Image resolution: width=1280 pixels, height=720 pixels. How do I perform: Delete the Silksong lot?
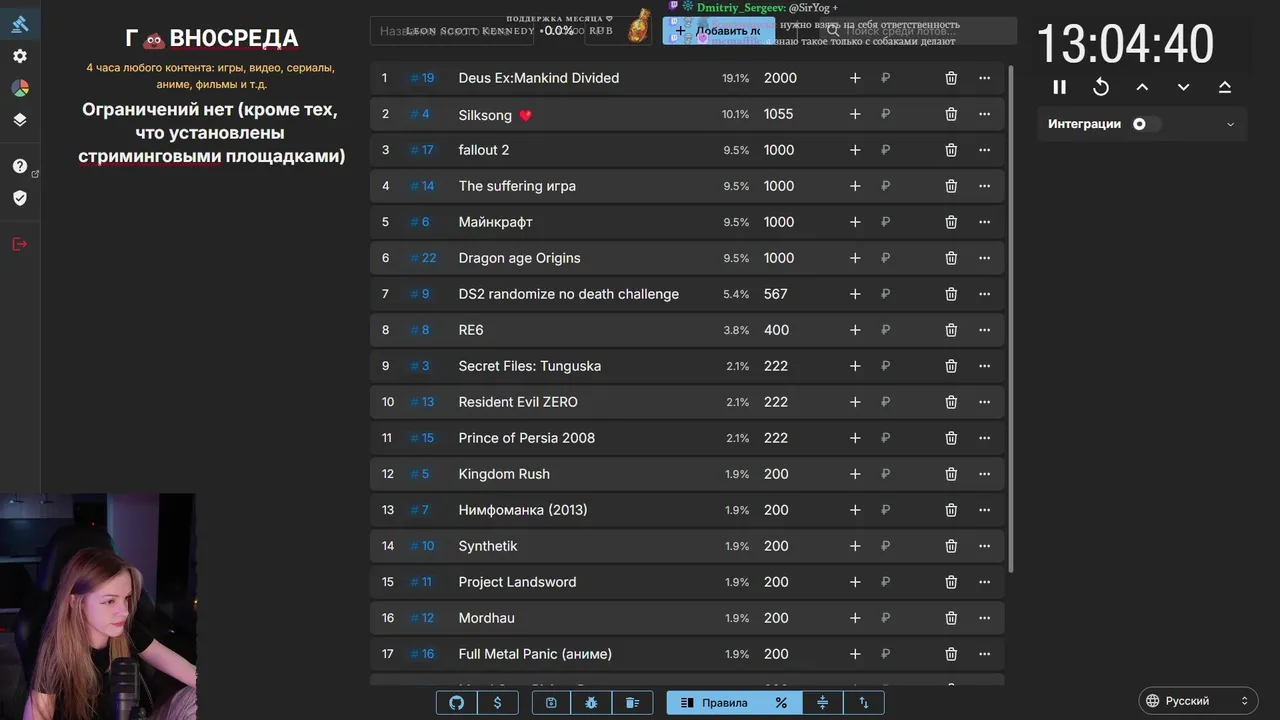point(951,114)
